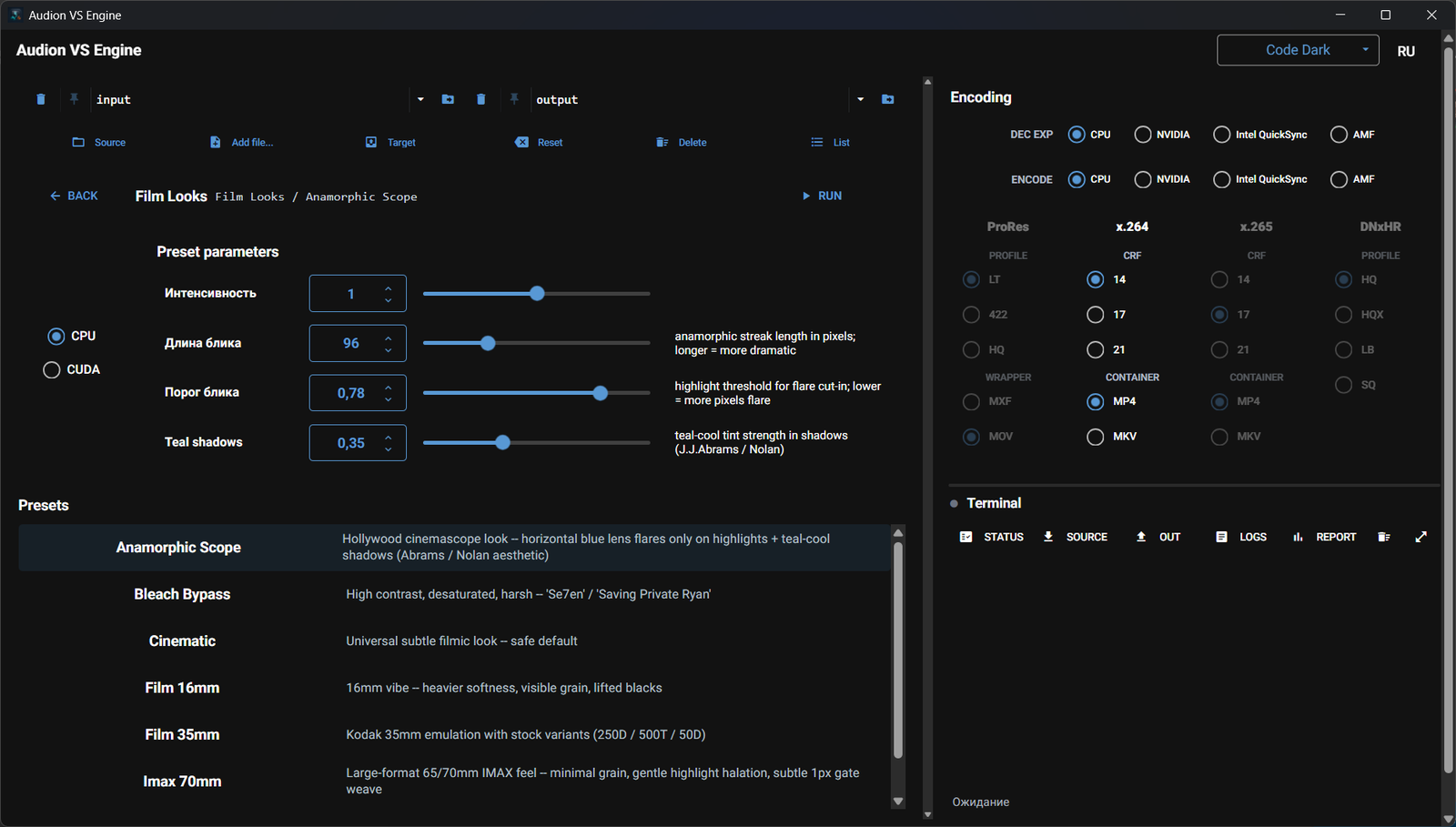Select the Film 35mm preset
This screenshot has height=827, width=1456.
pos(454,735)
